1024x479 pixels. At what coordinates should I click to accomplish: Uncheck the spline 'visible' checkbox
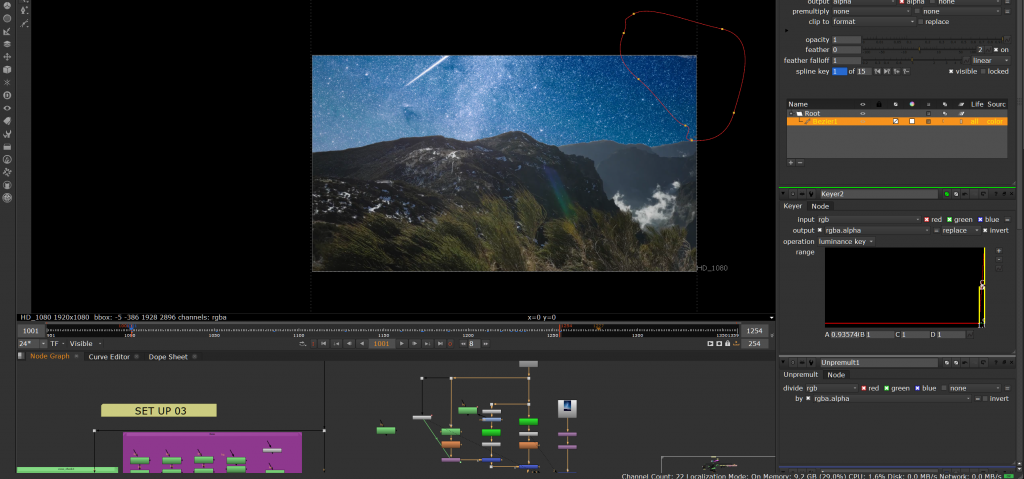coord(951,71)
